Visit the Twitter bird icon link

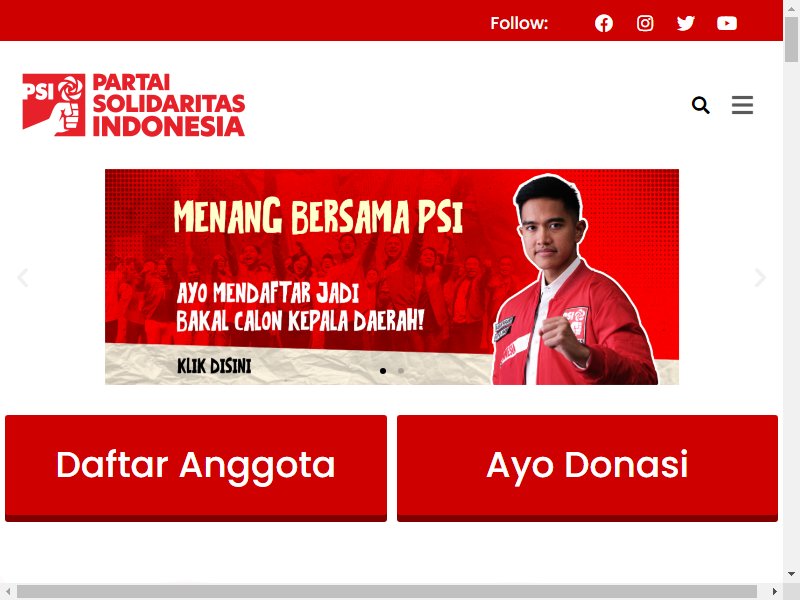tap(686, 23)
